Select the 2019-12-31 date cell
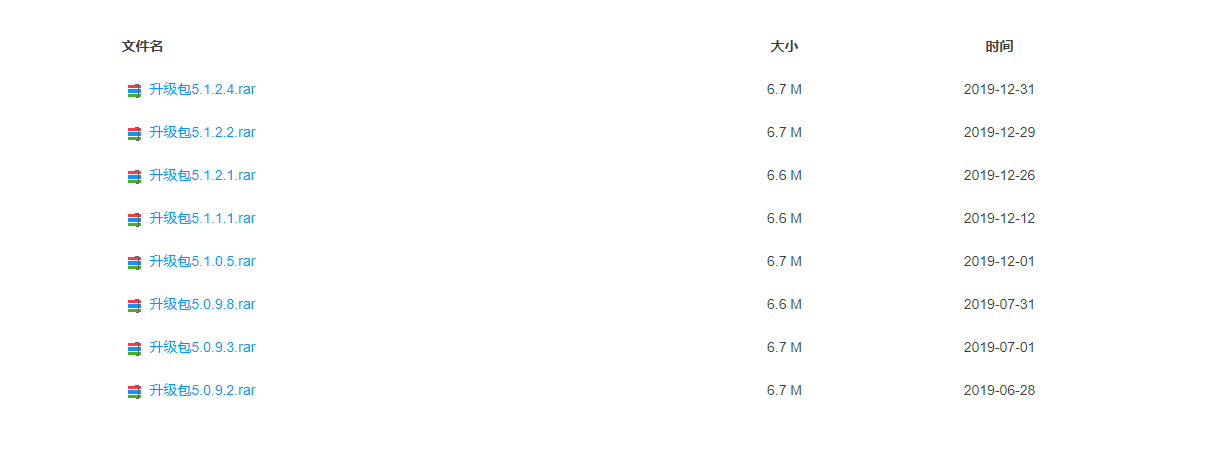 [999, 89]
